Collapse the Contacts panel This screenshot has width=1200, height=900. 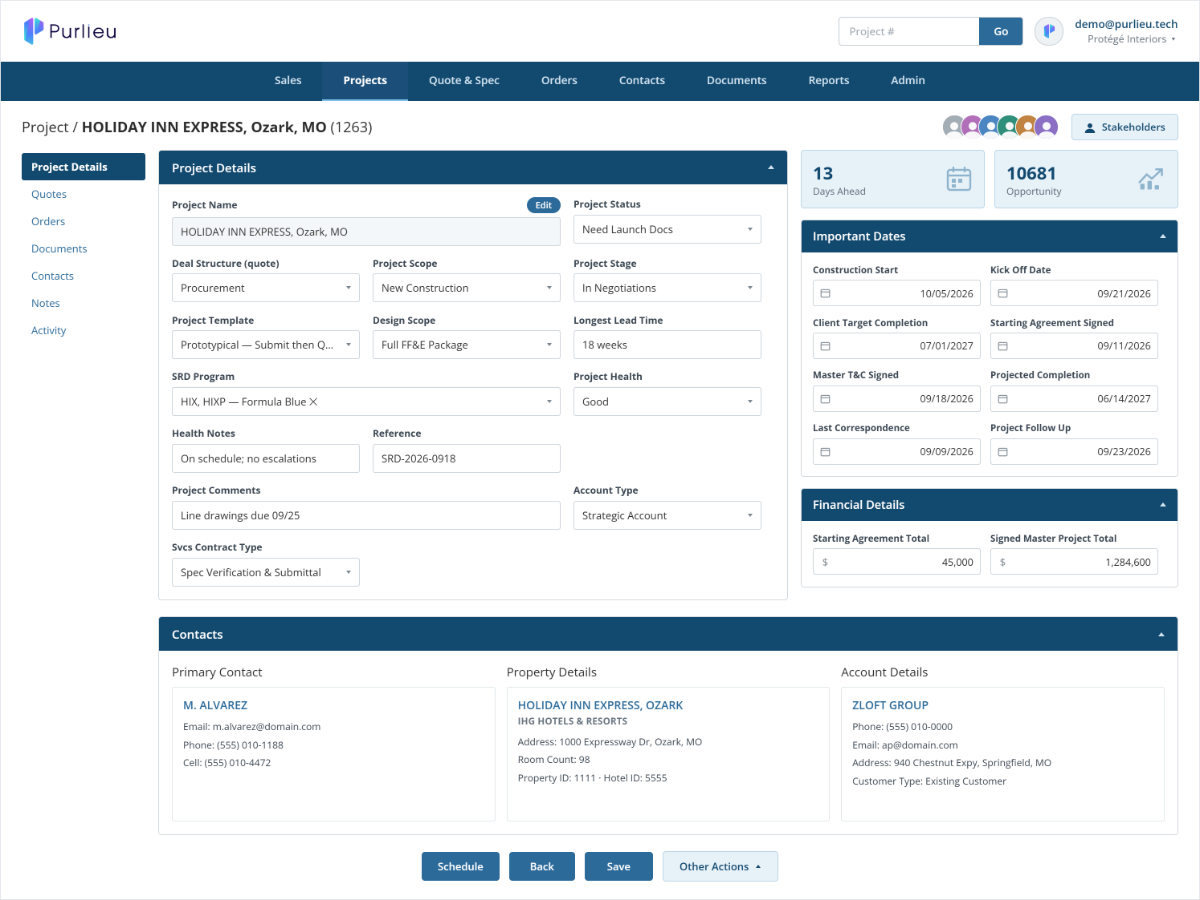1162,634
